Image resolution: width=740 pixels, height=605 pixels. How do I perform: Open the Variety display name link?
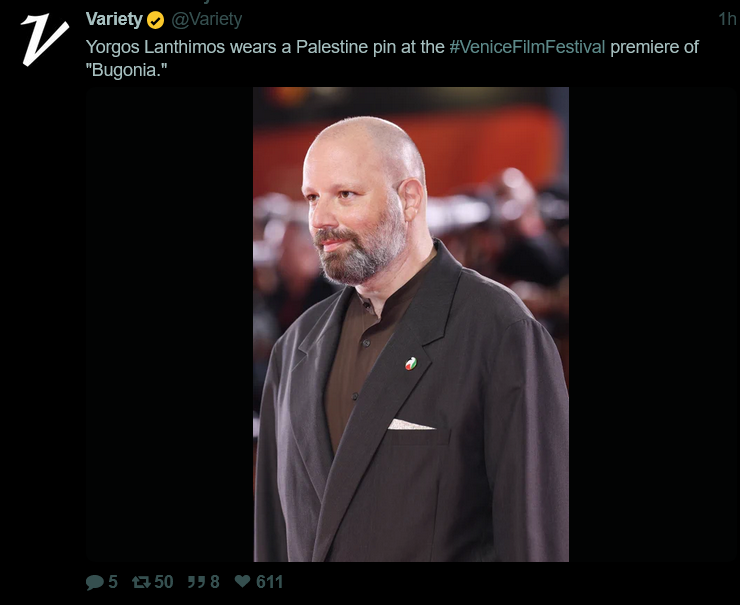click(114, 19)
